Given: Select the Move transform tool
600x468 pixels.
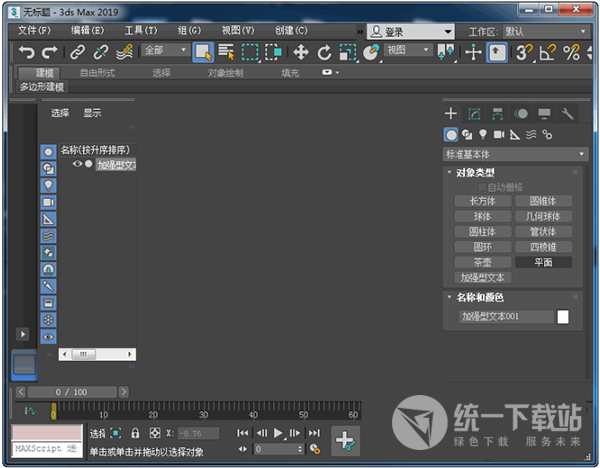Looking at the screenshot, I should click(300, 52).
